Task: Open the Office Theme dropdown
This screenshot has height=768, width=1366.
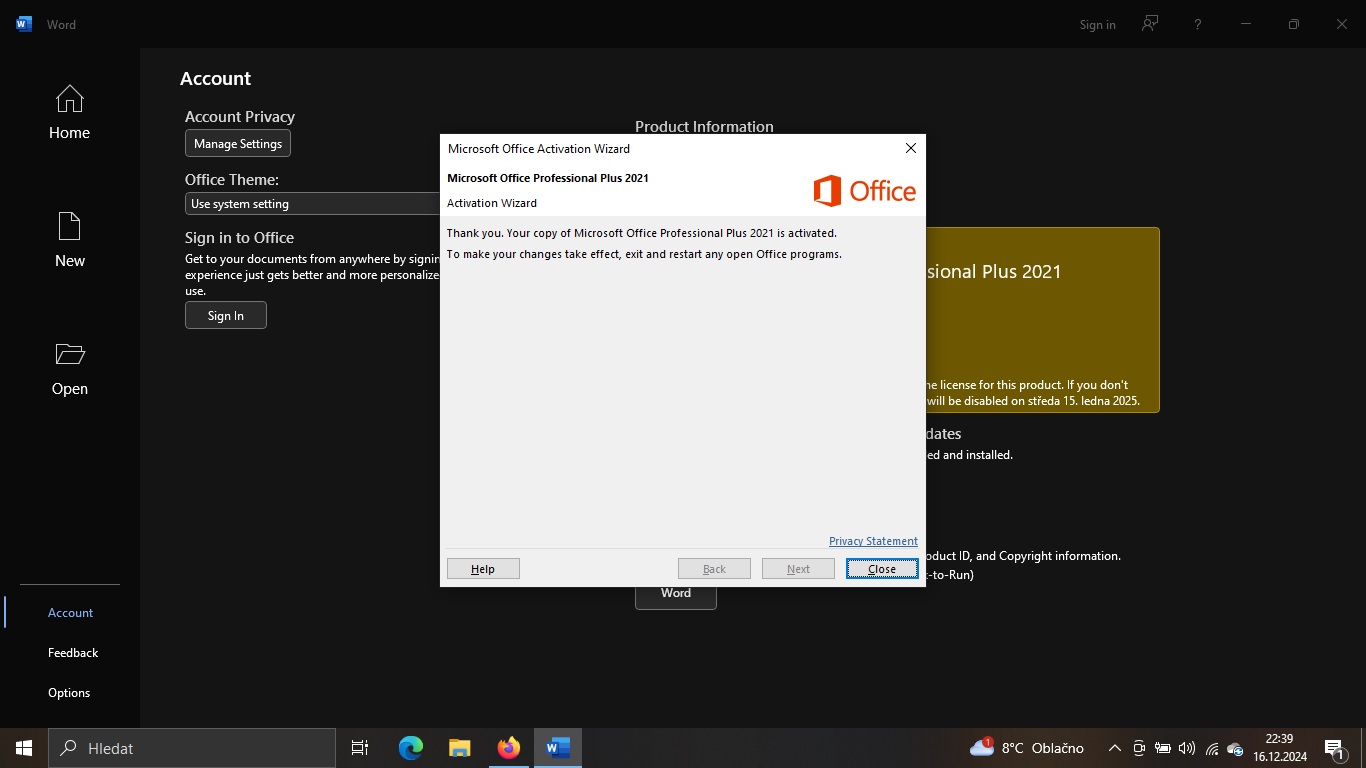Action: (x=312, y=203)
